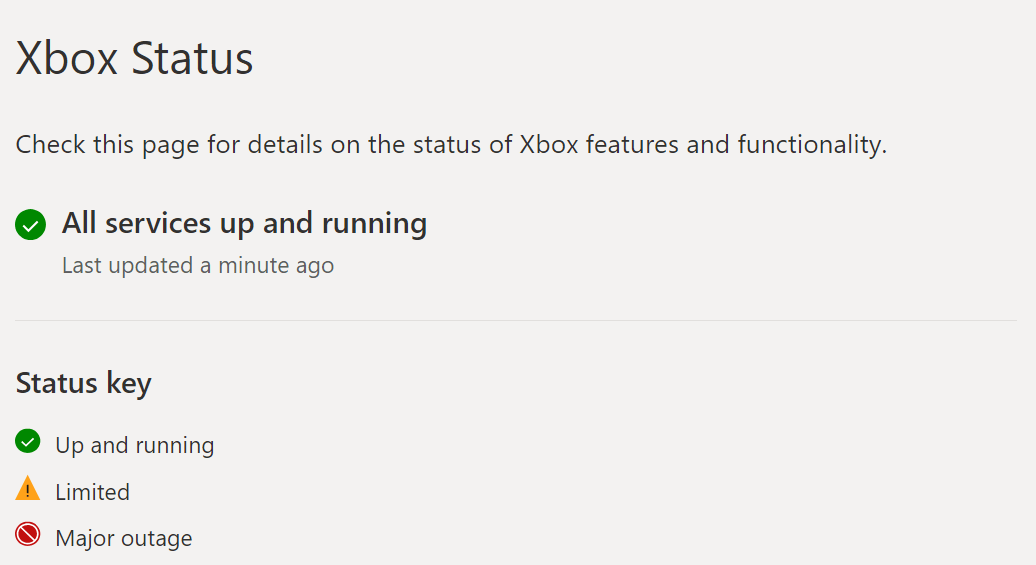Click the orange warning triangle Limited icon
The height and width of the screenshot is (565, 1036).
pos(28,488)
